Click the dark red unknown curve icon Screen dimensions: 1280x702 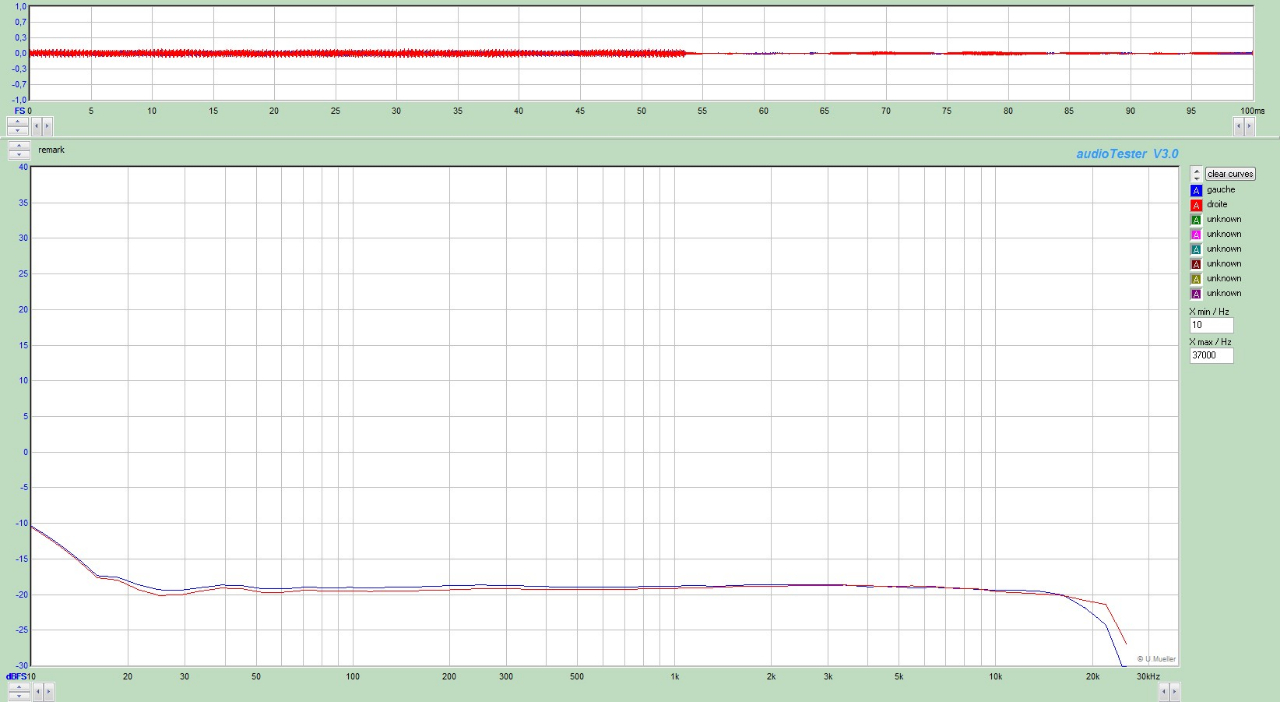click(x=1196, y=263)
